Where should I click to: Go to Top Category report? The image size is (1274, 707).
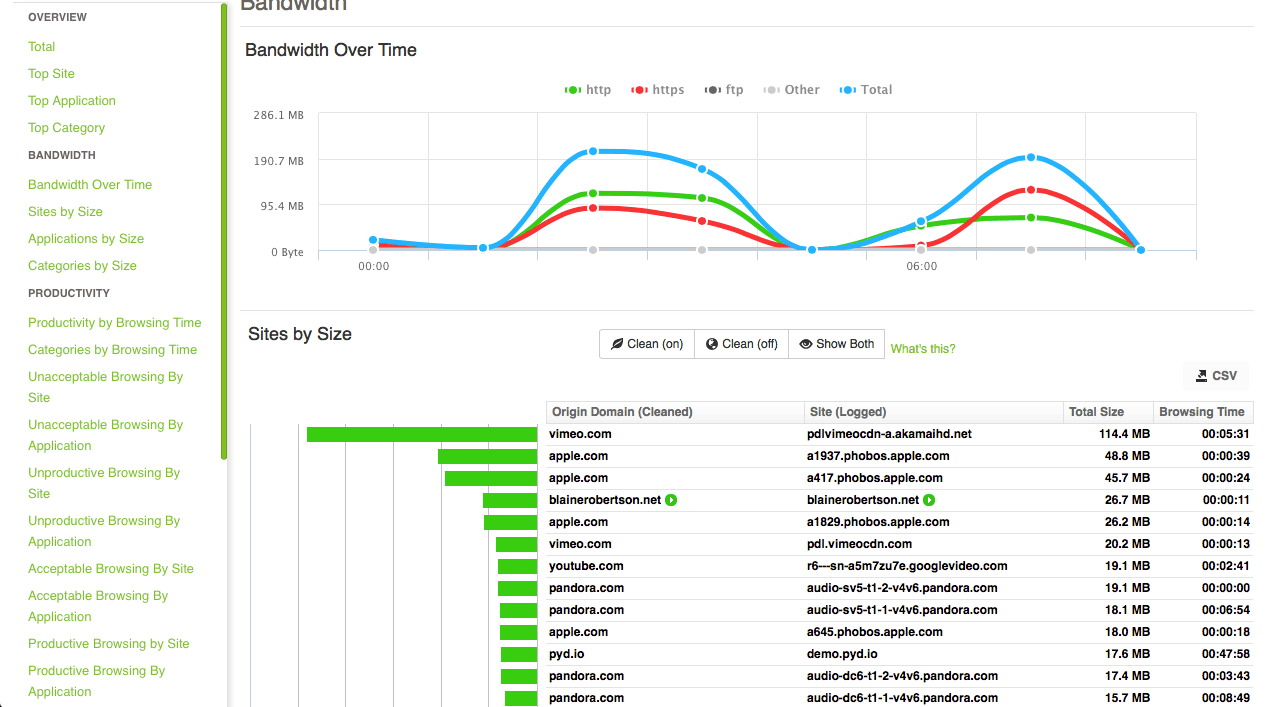click(67, 128)
